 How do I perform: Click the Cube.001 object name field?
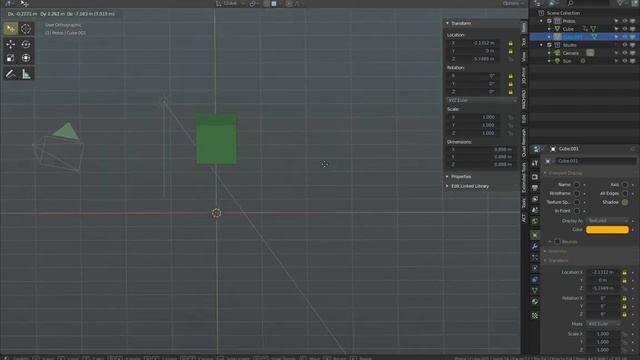pyautogui.click(x=596, y=161)
